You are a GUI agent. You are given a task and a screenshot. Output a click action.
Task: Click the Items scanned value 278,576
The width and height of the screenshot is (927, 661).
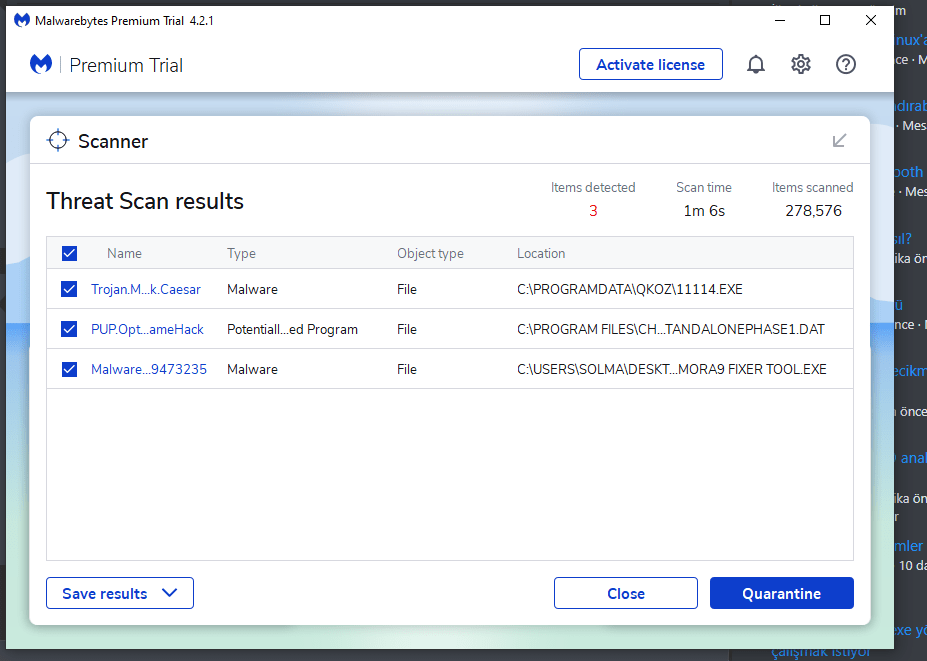[813, 210]
